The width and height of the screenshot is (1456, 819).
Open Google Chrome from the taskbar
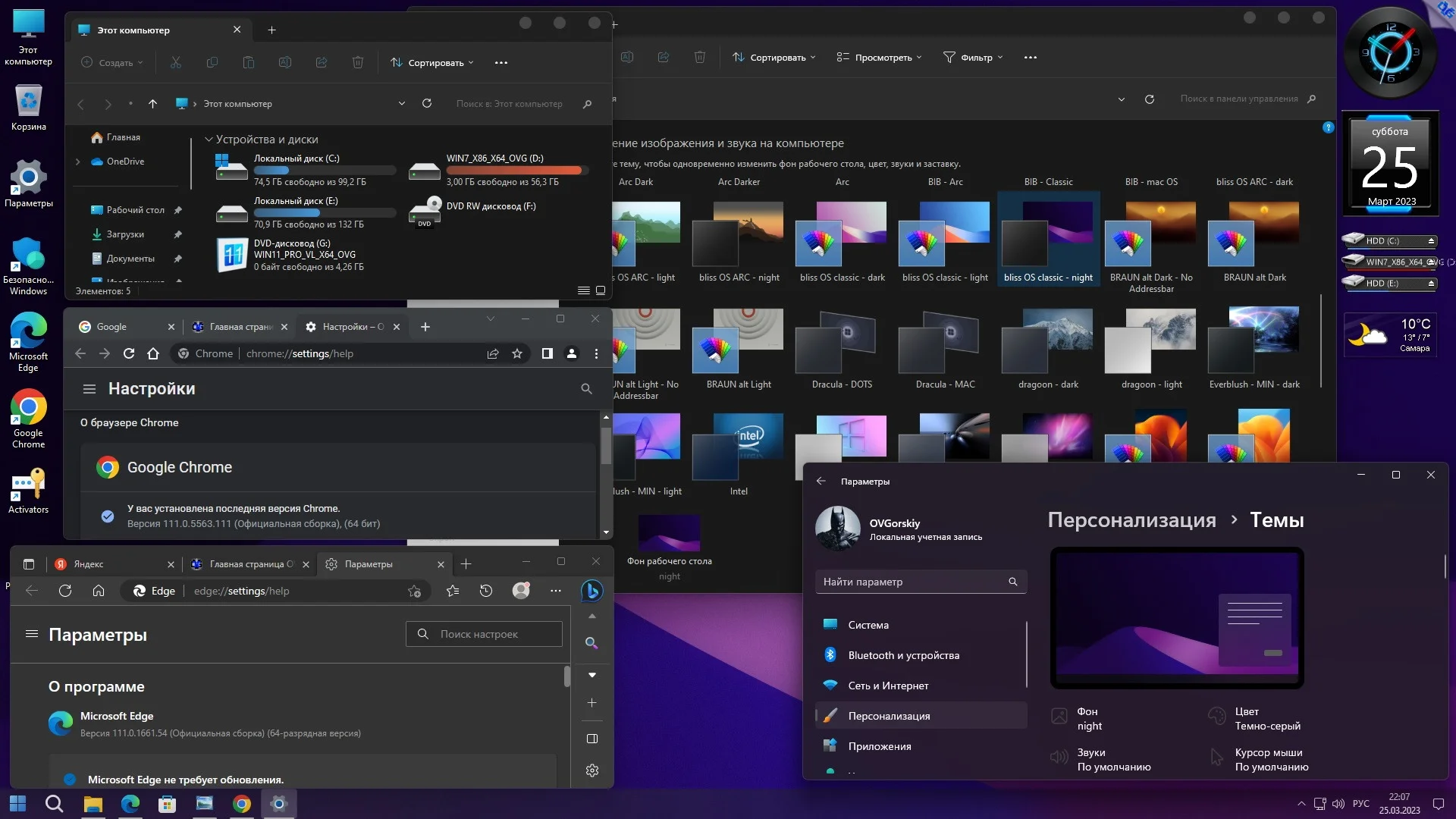tap(242, 804)
